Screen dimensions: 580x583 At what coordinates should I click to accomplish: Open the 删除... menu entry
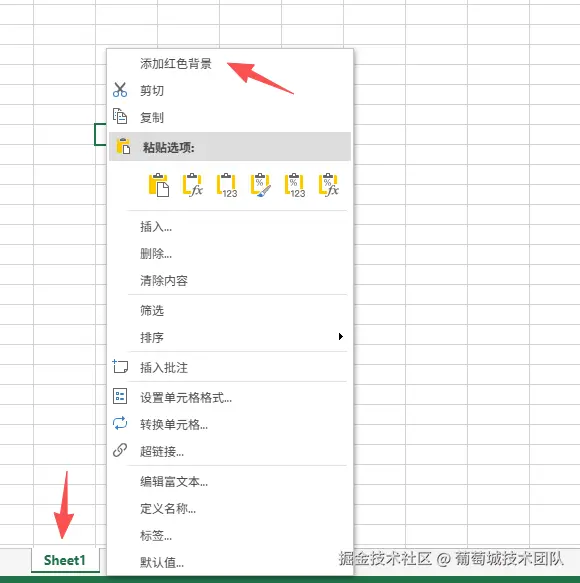(x=230, y=254)
